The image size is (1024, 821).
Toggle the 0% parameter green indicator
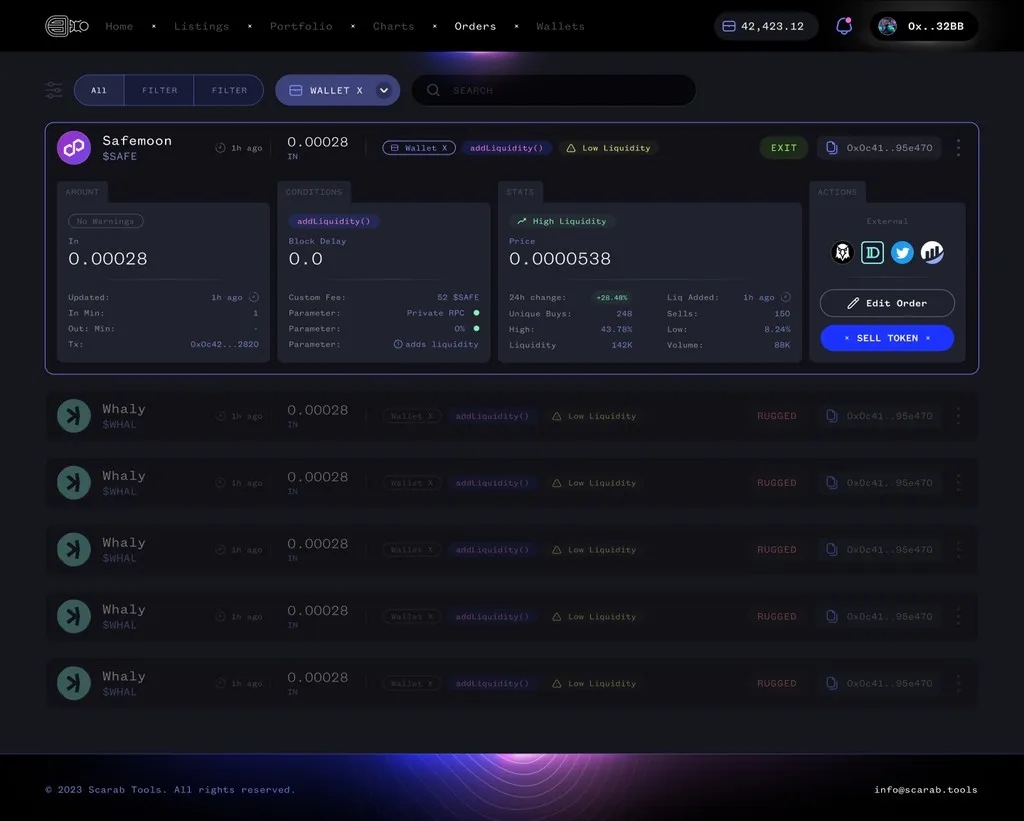tap(476, 329)
